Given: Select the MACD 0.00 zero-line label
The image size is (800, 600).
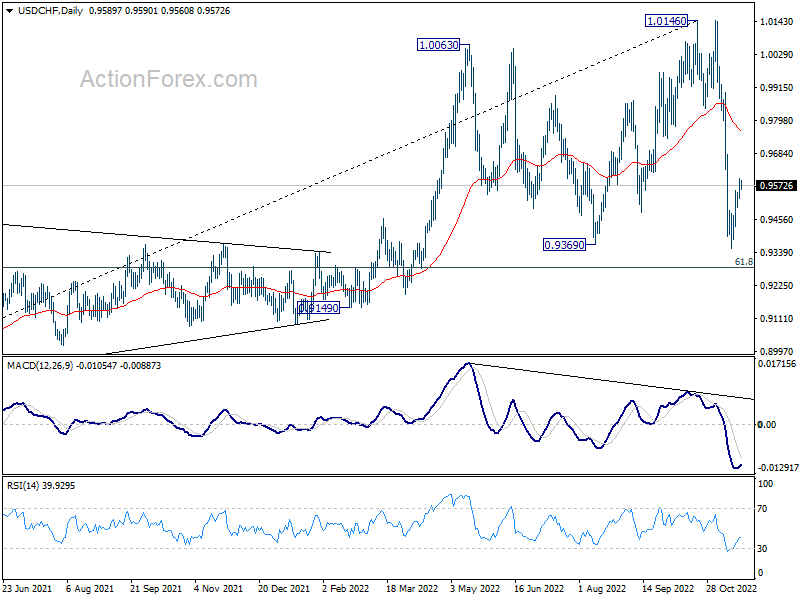Looking at the screenshot, I should pos(767,424).
